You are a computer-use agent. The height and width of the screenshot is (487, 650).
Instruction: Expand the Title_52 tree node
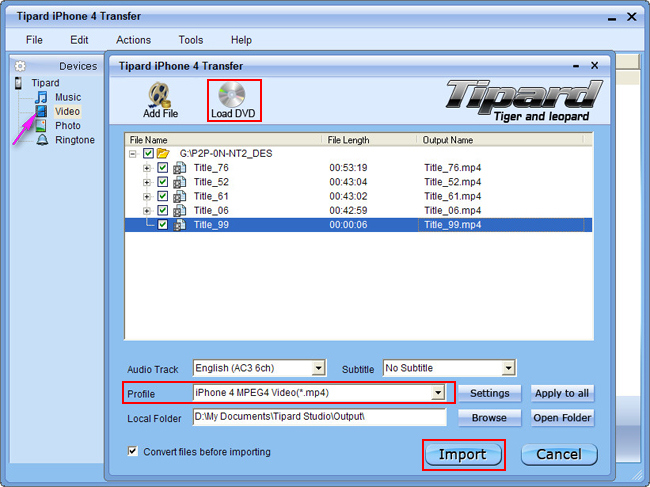coord(146,182)
